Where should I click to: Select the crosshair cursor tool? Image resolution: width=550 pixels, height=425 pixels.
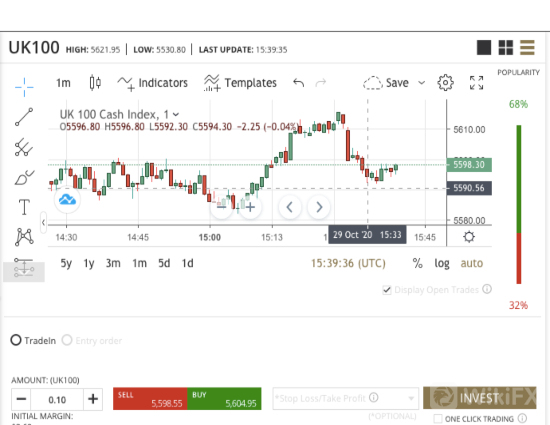(x=24, y=86)
